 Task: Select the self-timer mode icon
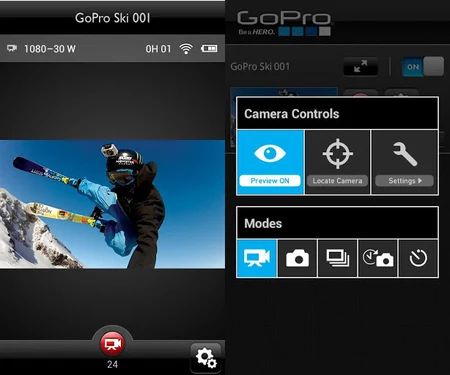point(418,258)
